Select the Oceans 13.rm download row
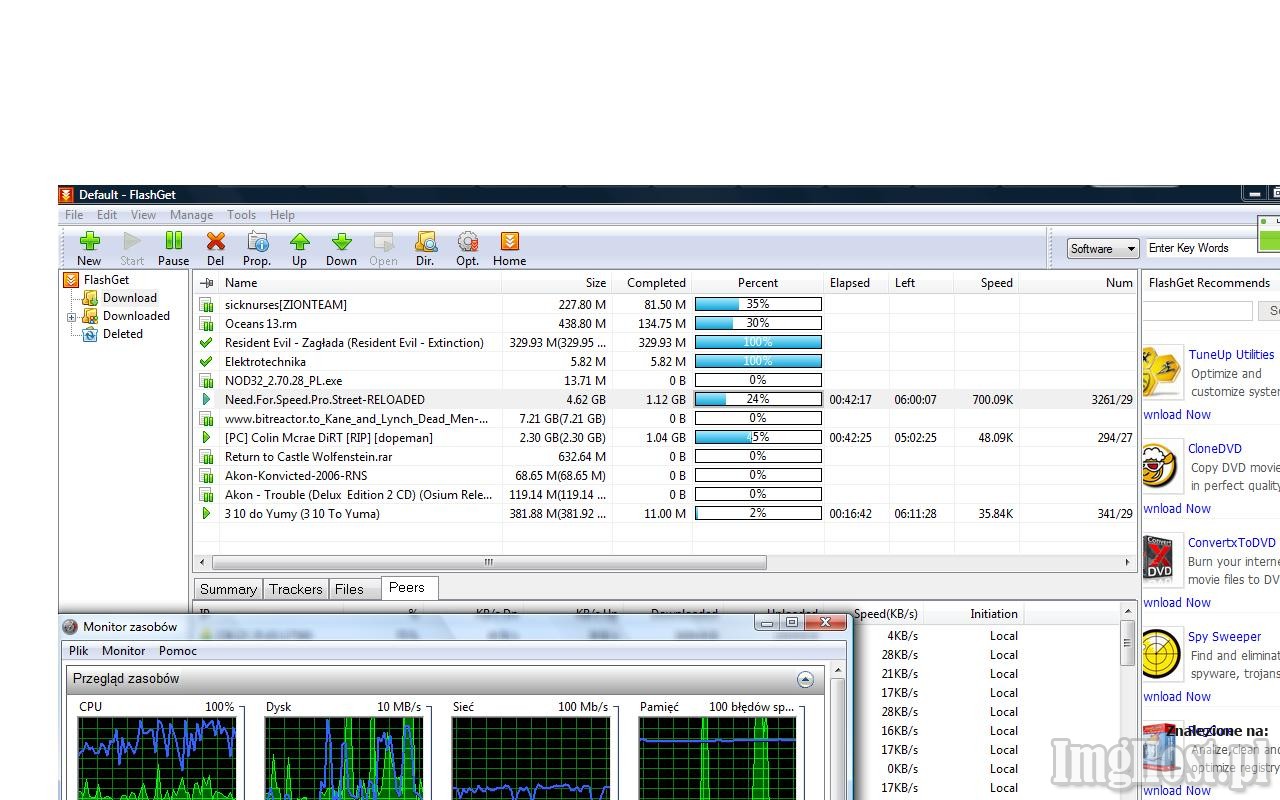1280x800 pixels. 665,324
